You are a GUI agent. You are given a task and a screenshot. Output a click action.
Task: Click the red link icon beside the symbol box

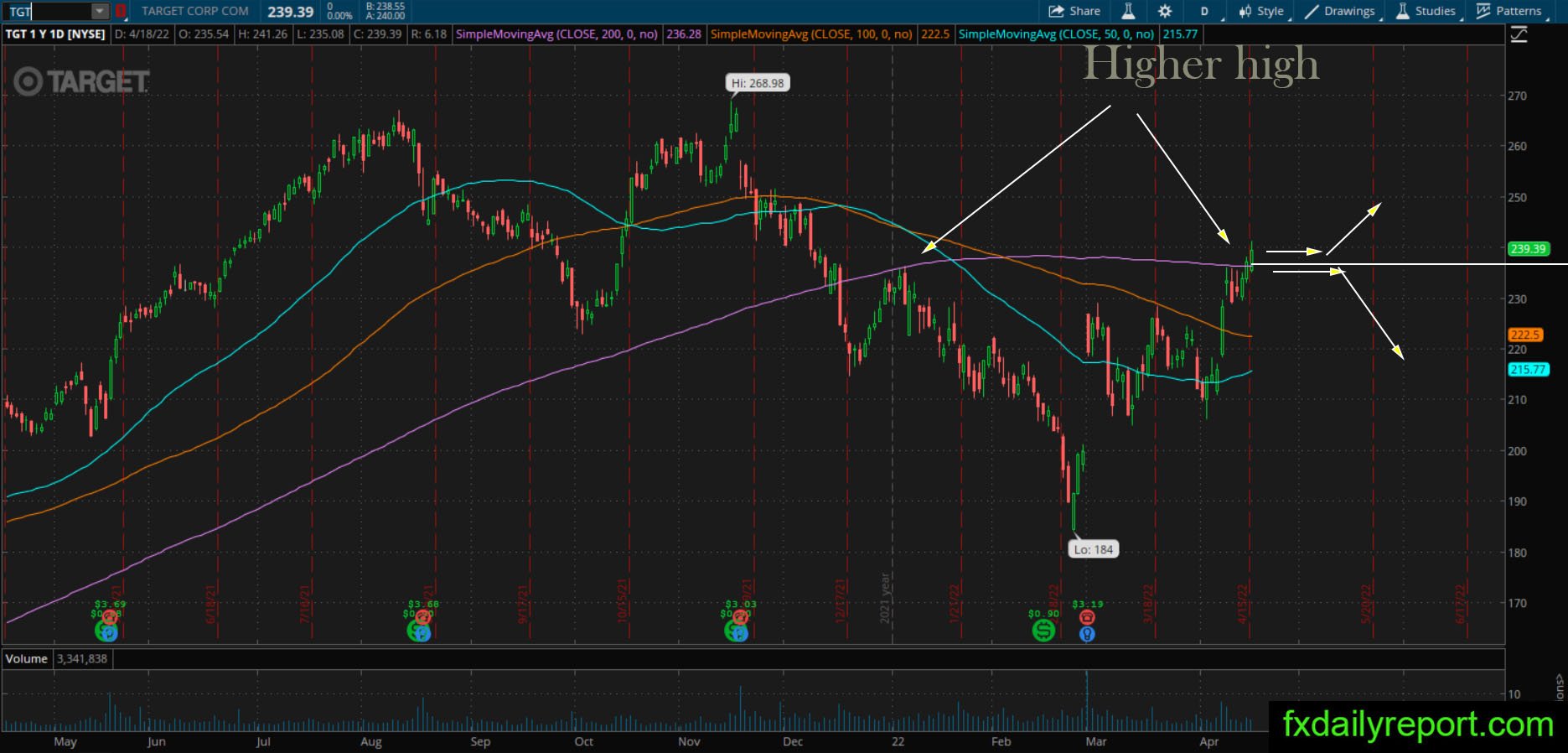(x=121, y=12)
